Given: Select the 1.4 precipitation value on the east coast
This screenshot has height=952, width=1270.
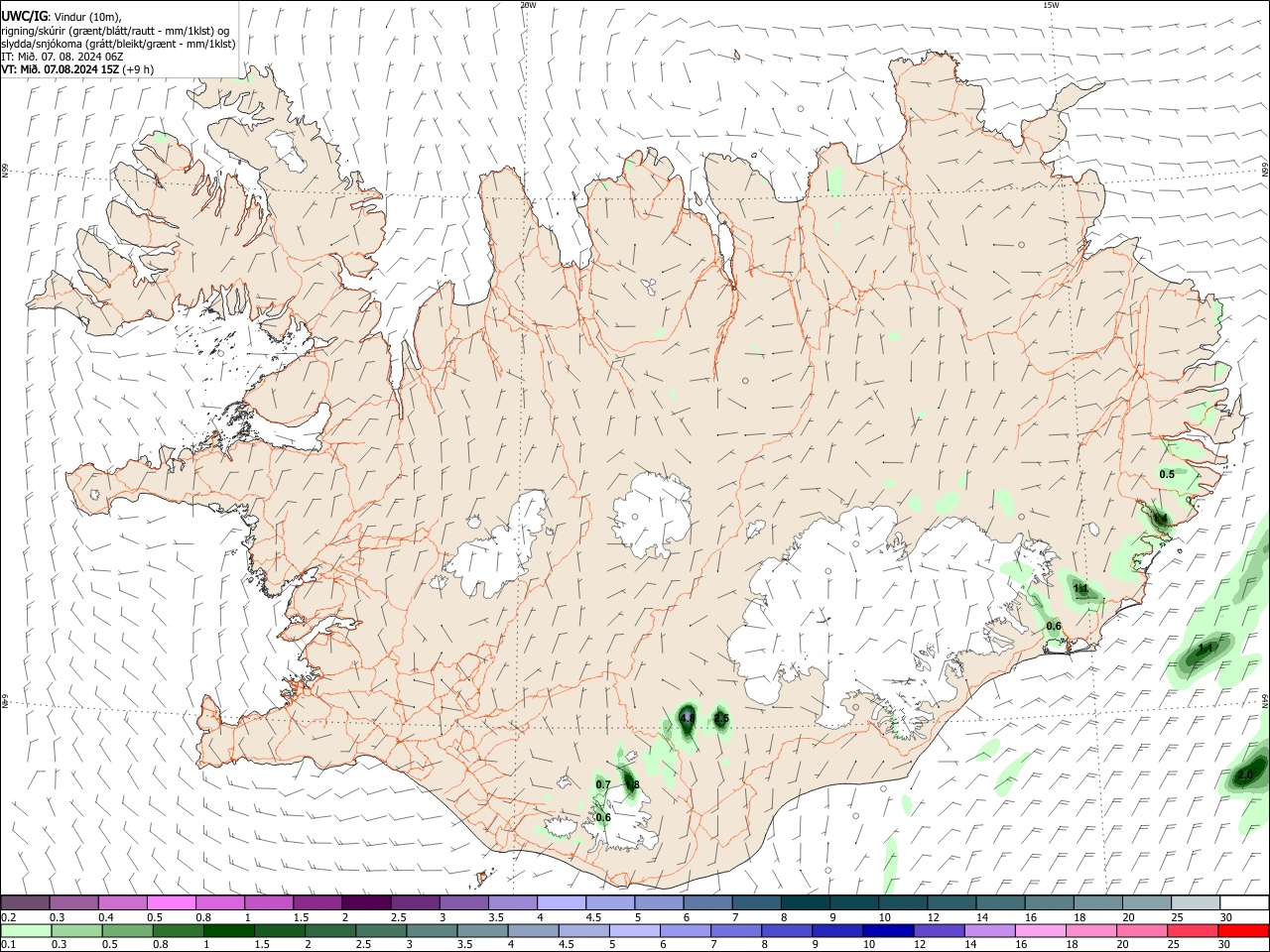Looking at the screenshot, I should click(x=1160, y=519).
